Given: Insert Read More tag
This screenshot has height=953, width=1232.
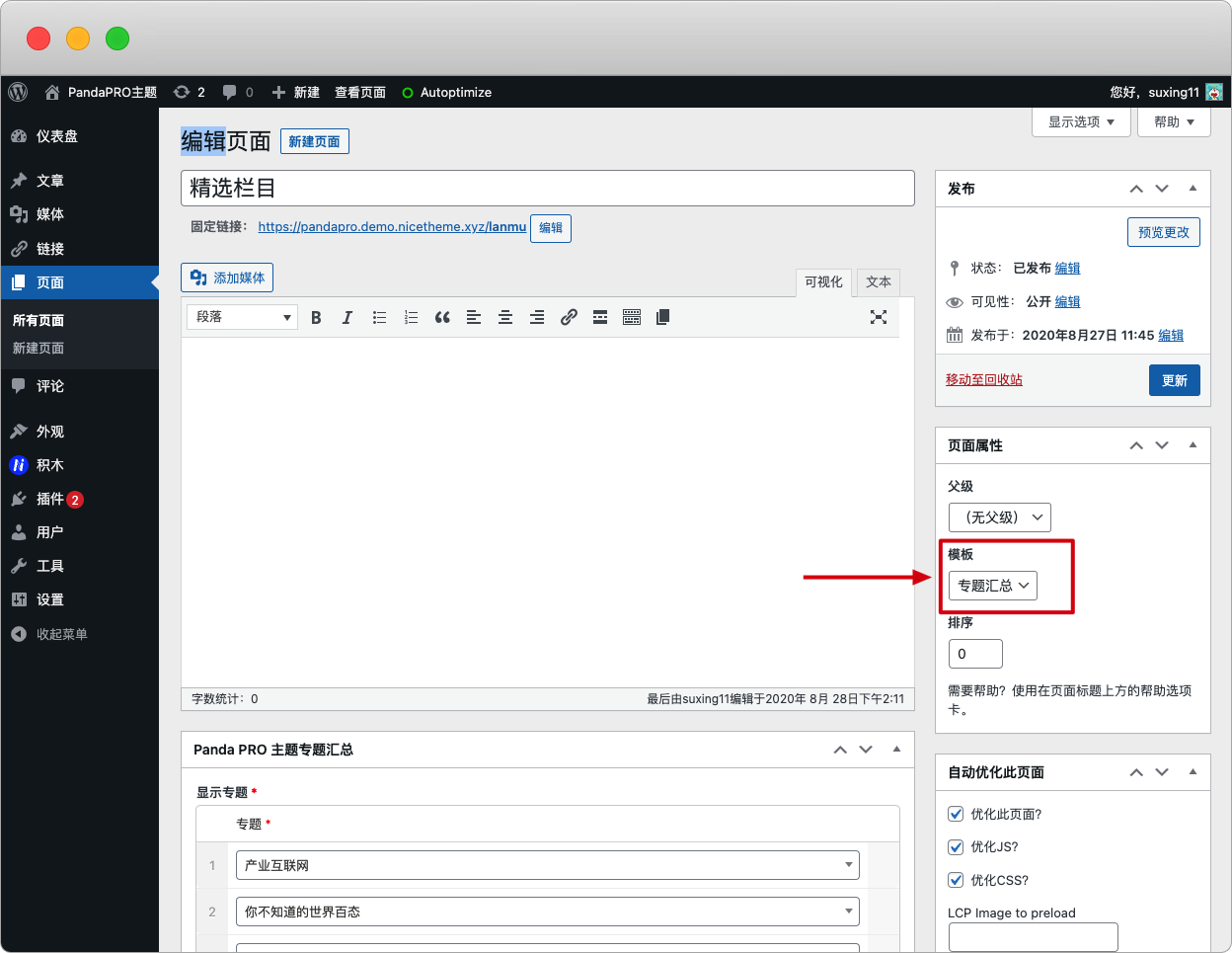Looking at the screenshot, I should 600,317.
